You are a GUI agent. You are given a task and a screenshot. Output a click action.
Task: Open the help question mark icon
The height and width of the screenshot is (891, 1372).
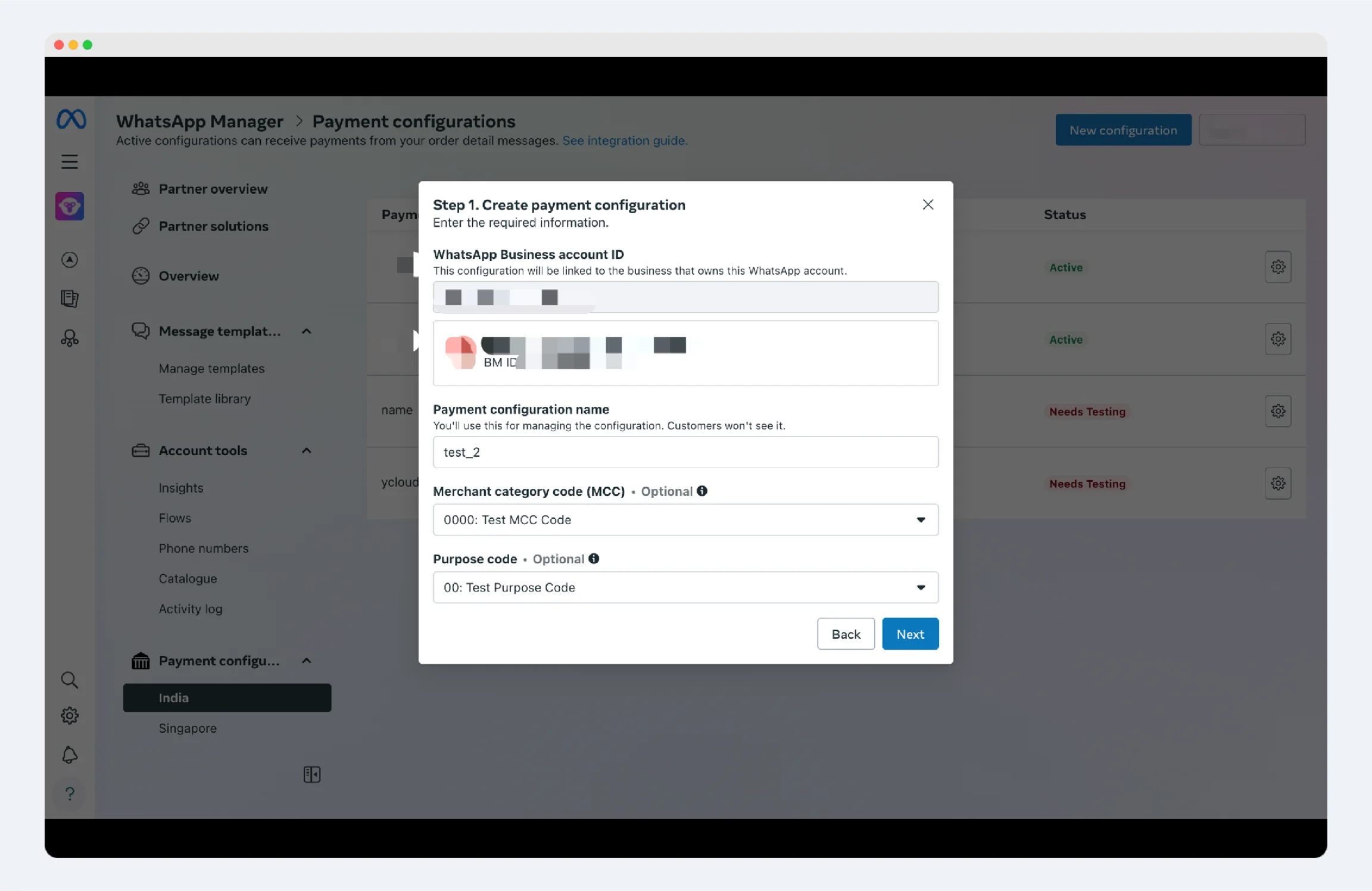point(70,793)
